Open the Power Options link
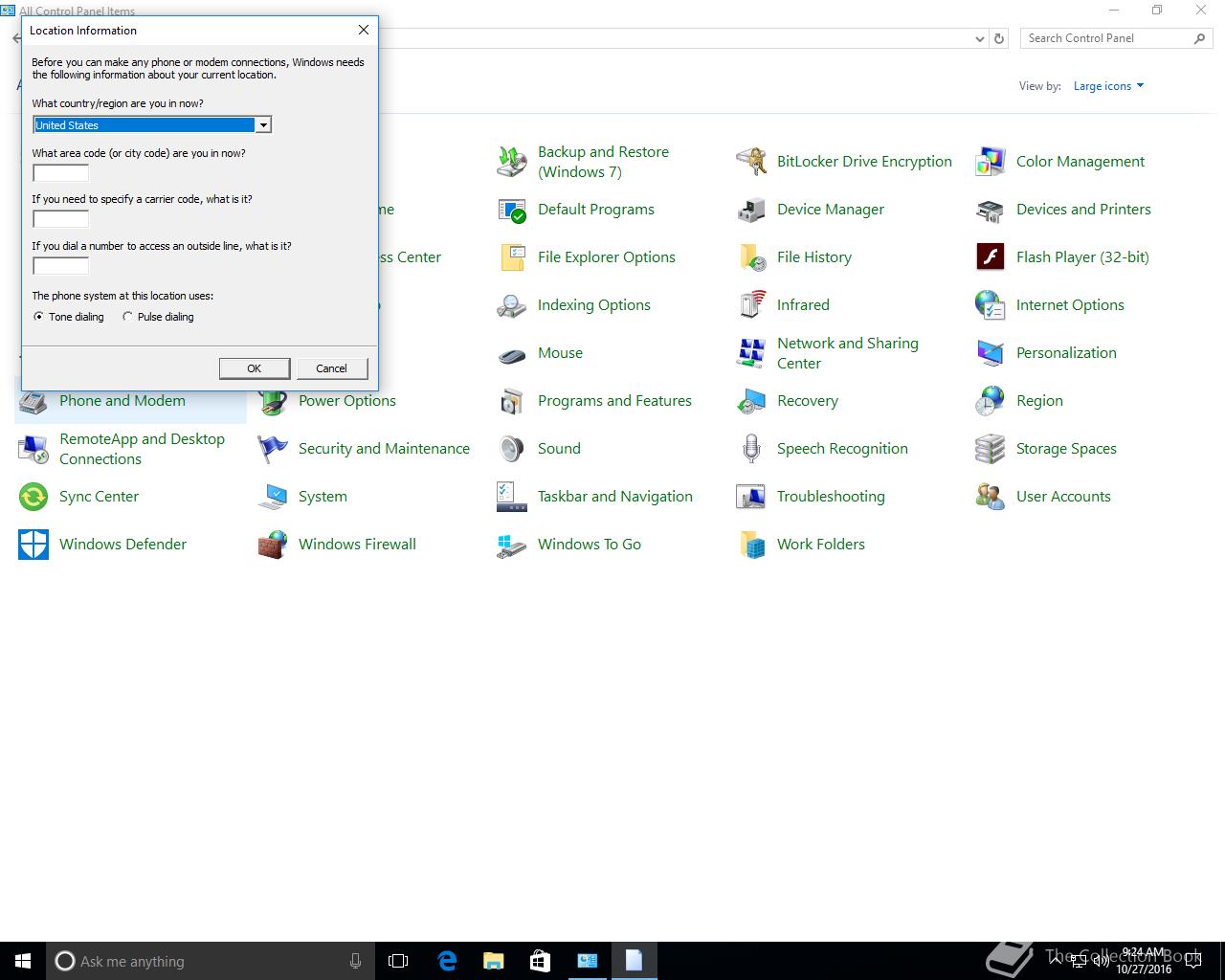 click(x=347, y=401)
